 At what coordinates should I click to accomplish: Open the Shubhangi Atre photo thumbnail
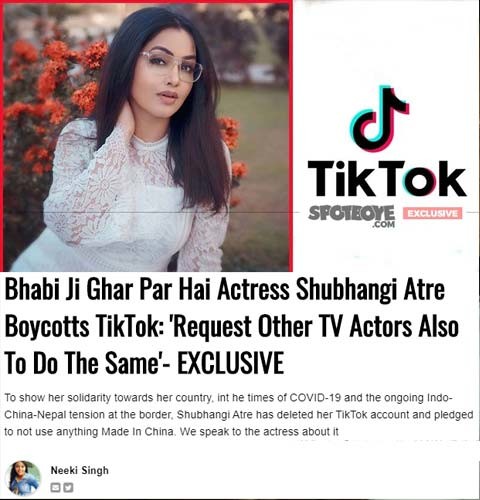coord(147,137)
